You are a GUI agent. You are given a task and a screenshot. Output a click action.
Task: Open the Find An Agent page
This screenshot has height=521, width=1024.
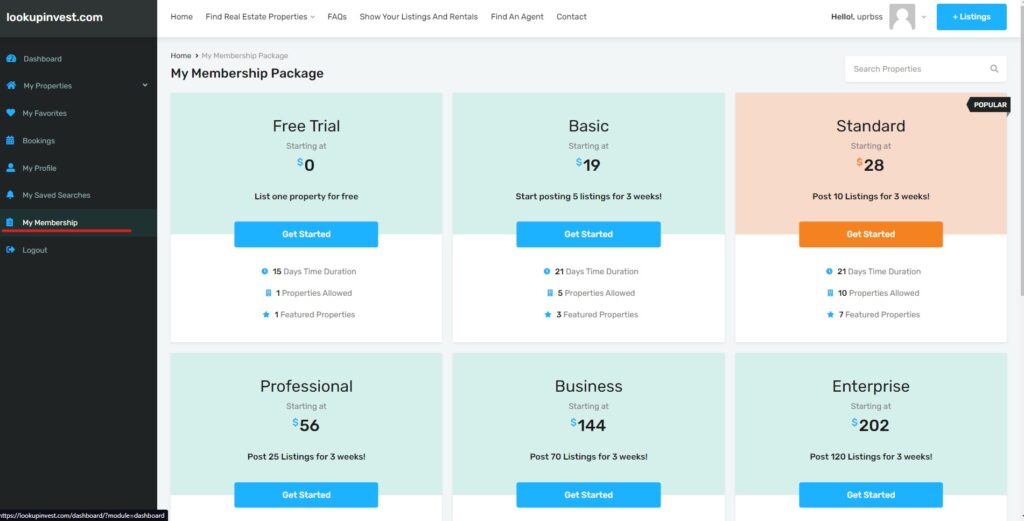point(517,17)
